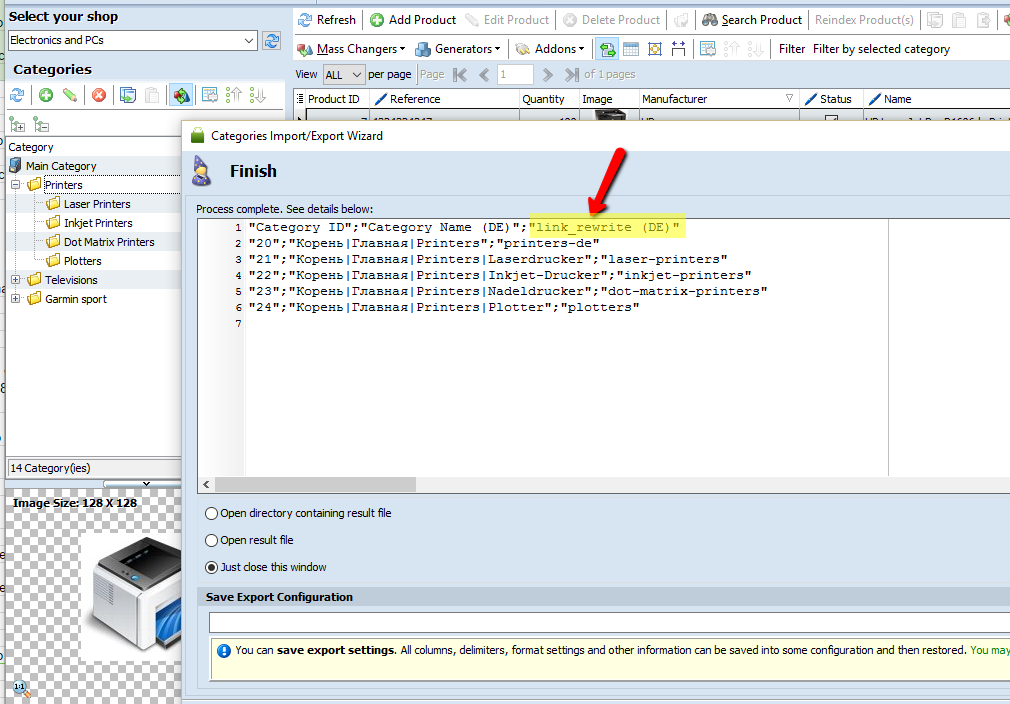The image size is (1010, 704).
Task: Click the category import/export icon
Action: [181, 95]
